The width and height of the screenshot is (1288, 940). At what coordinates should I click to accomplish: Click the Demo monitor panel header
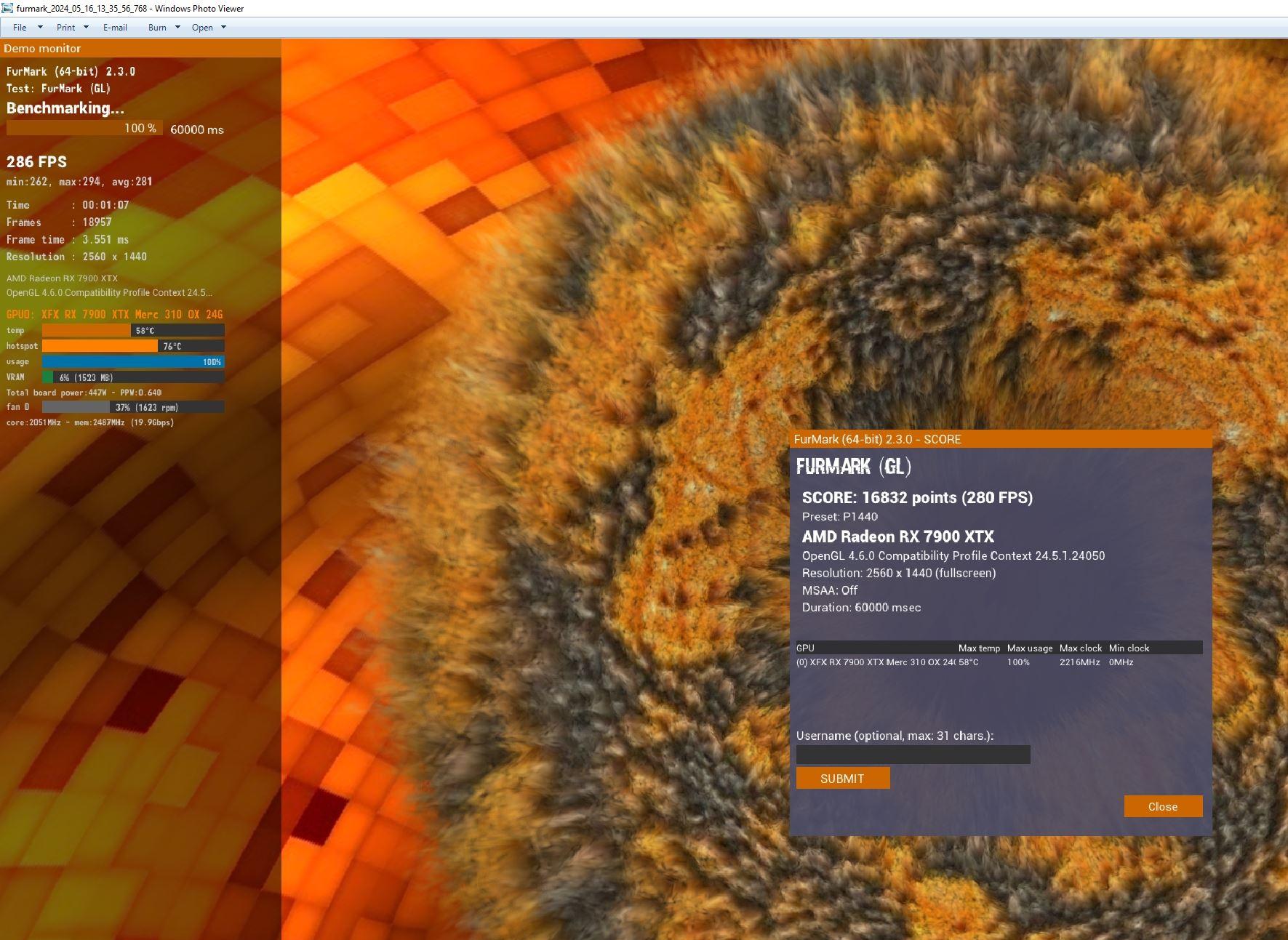[140, 48]
